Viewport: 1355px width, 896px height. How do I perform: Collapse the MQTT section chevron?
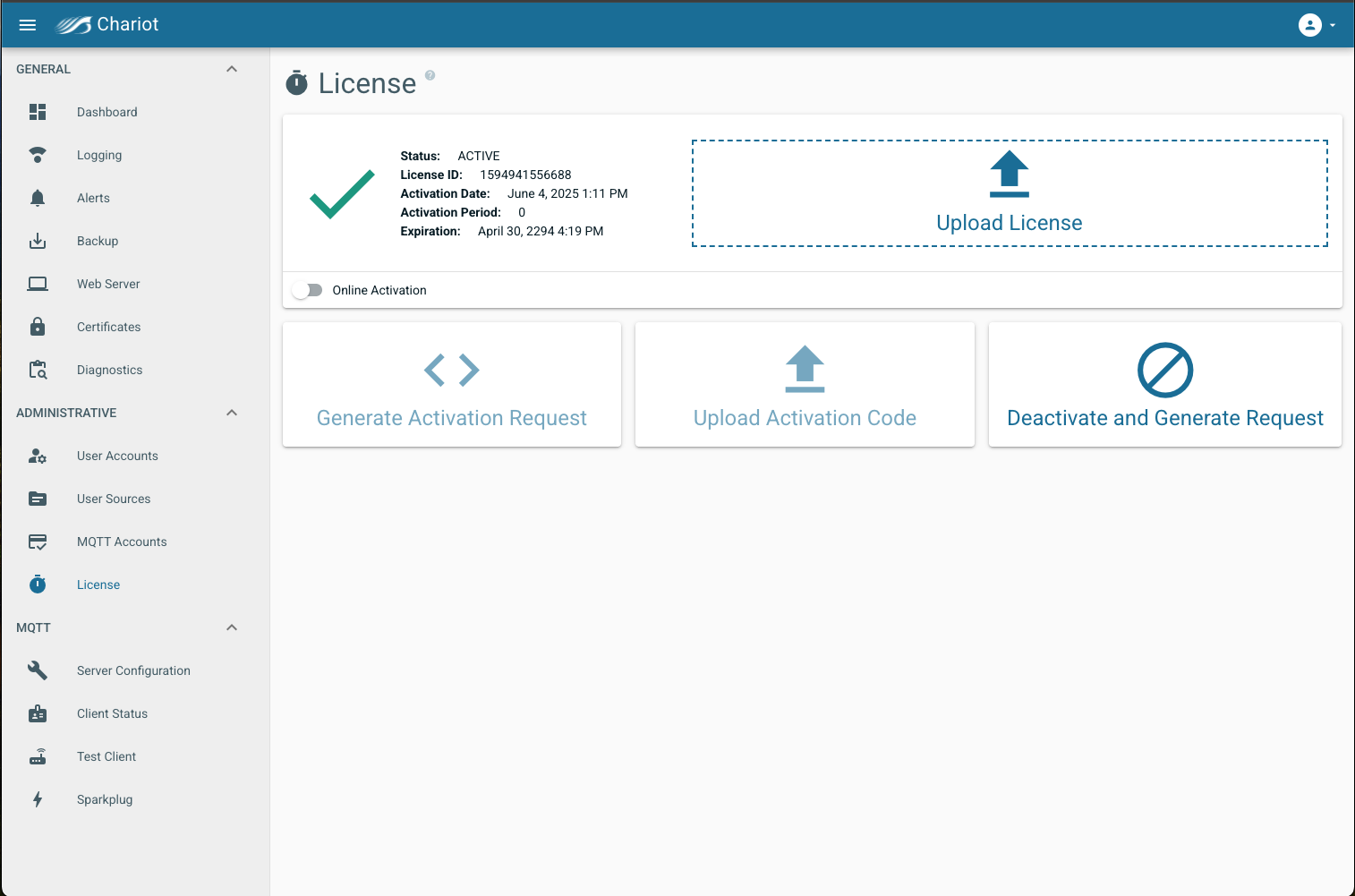232,627
